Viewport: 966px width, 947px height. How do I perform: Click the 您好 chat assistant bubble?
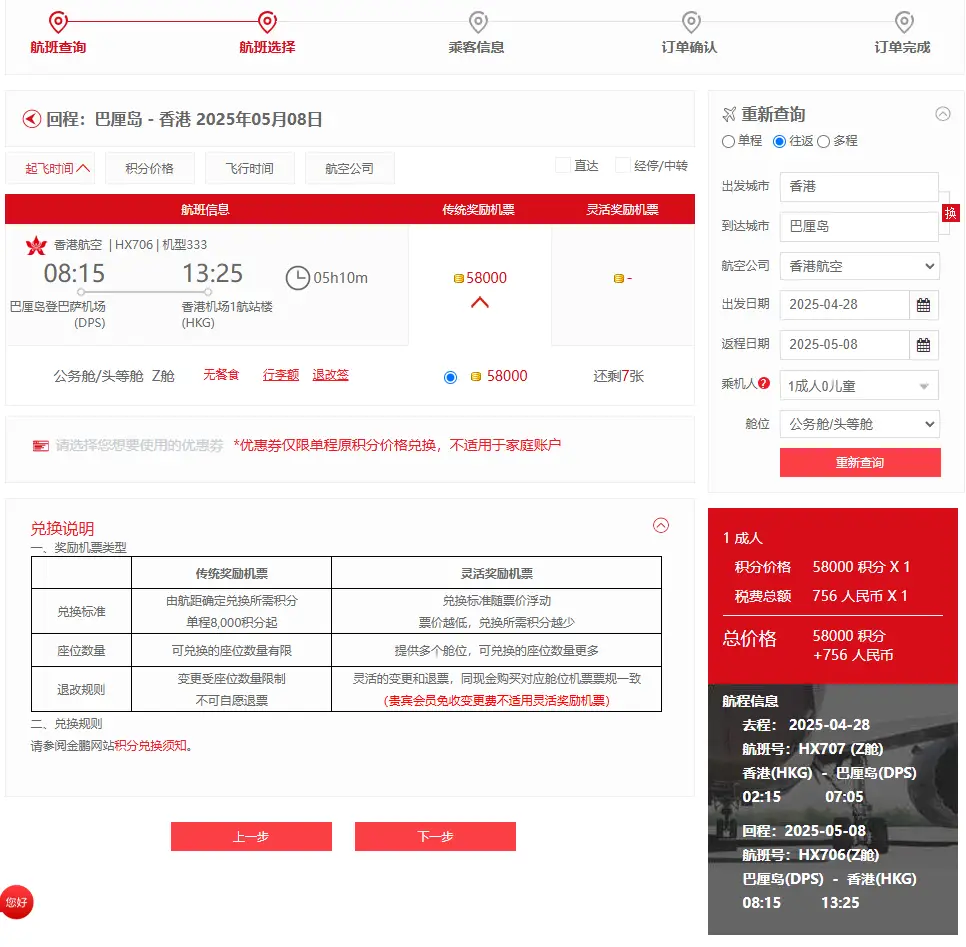pyautogui.click(x=17, y=903)
